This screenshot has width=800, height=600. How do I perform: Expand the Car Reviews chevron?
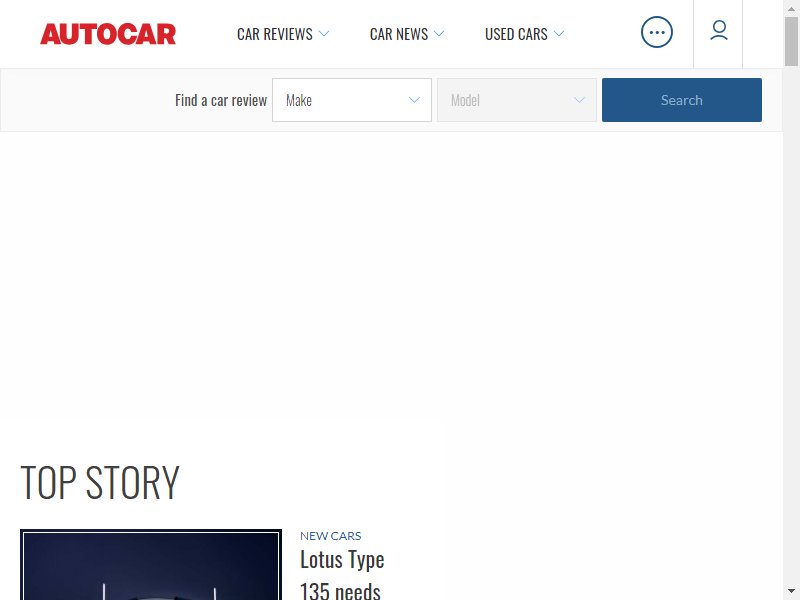pos(324,34)
